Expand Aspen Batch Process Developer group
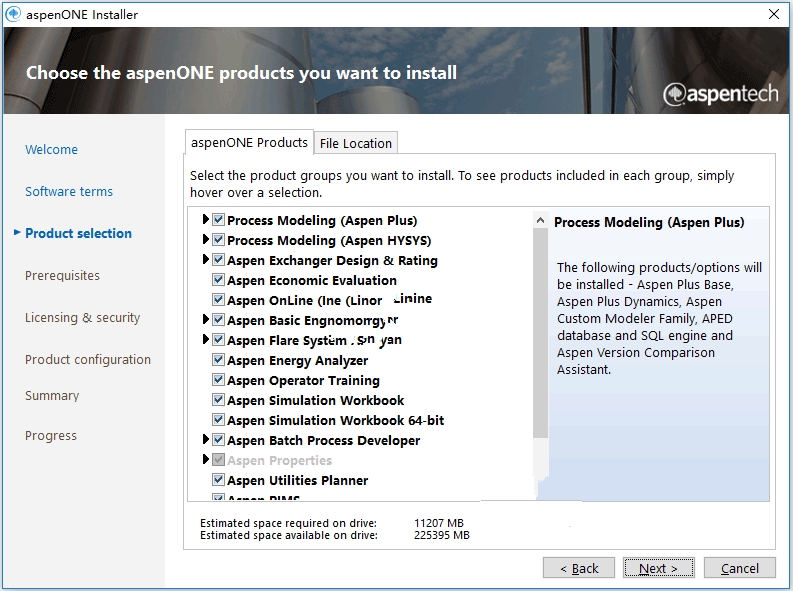The image size is (793, 591). click(205, 439)
